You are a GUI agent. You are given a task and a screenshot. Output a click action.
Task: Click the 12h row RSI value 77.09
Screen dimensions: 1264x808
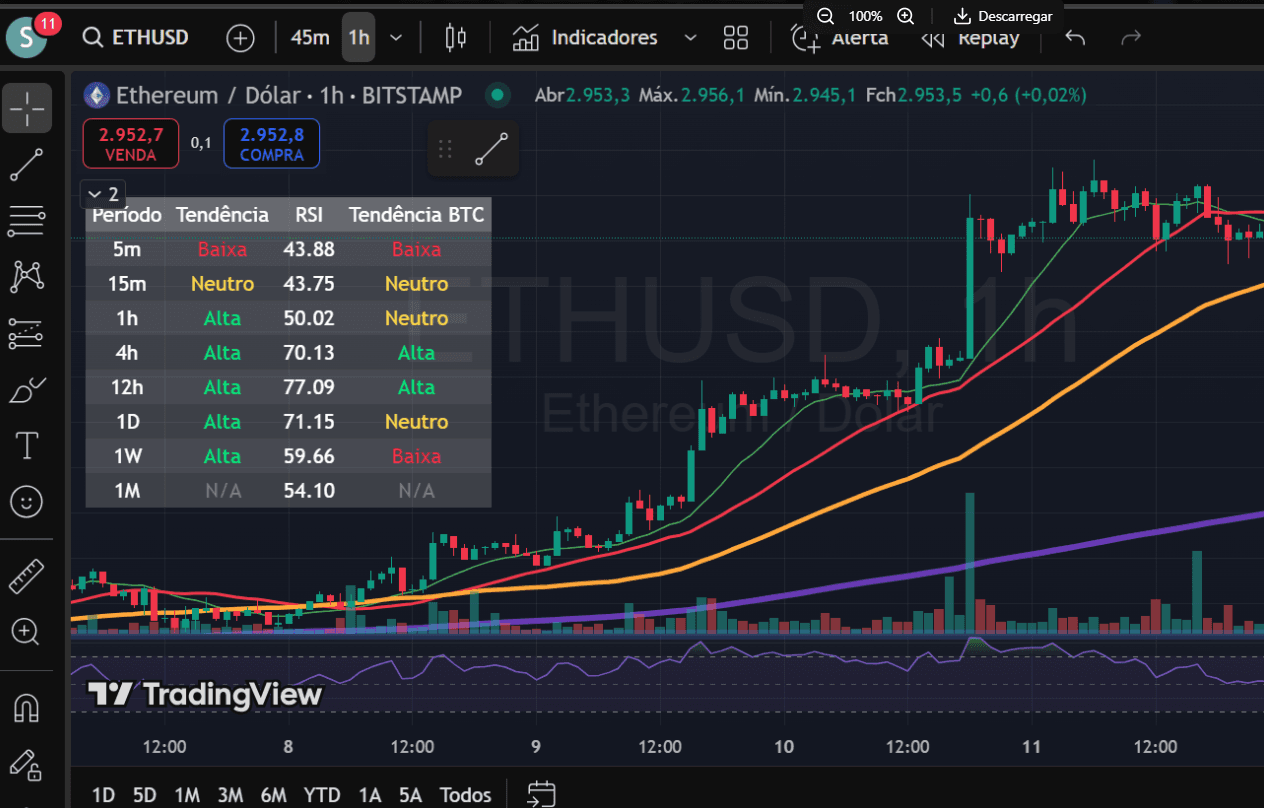309,387
